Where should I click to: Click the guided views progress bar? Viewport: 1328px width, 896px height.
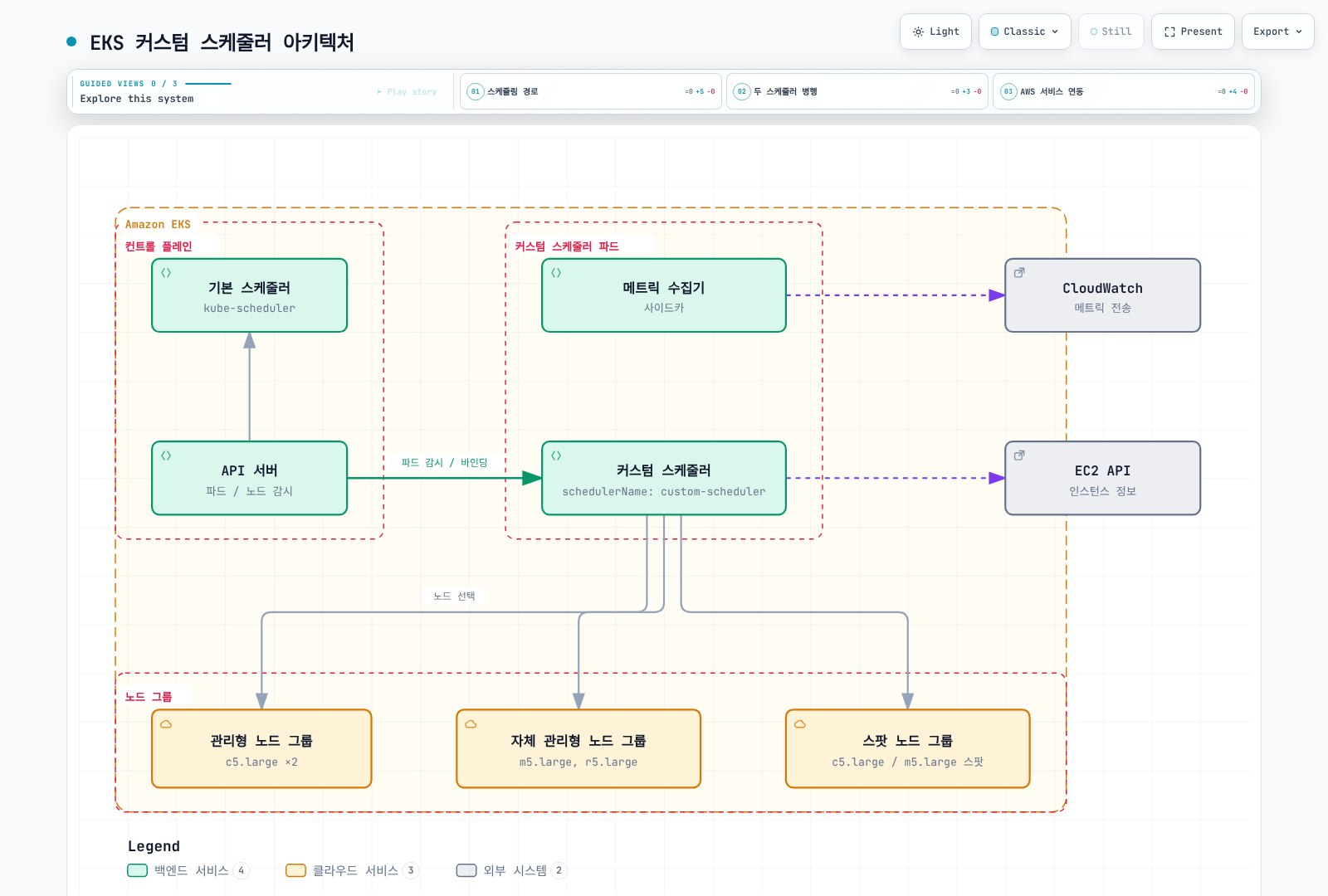208,84
